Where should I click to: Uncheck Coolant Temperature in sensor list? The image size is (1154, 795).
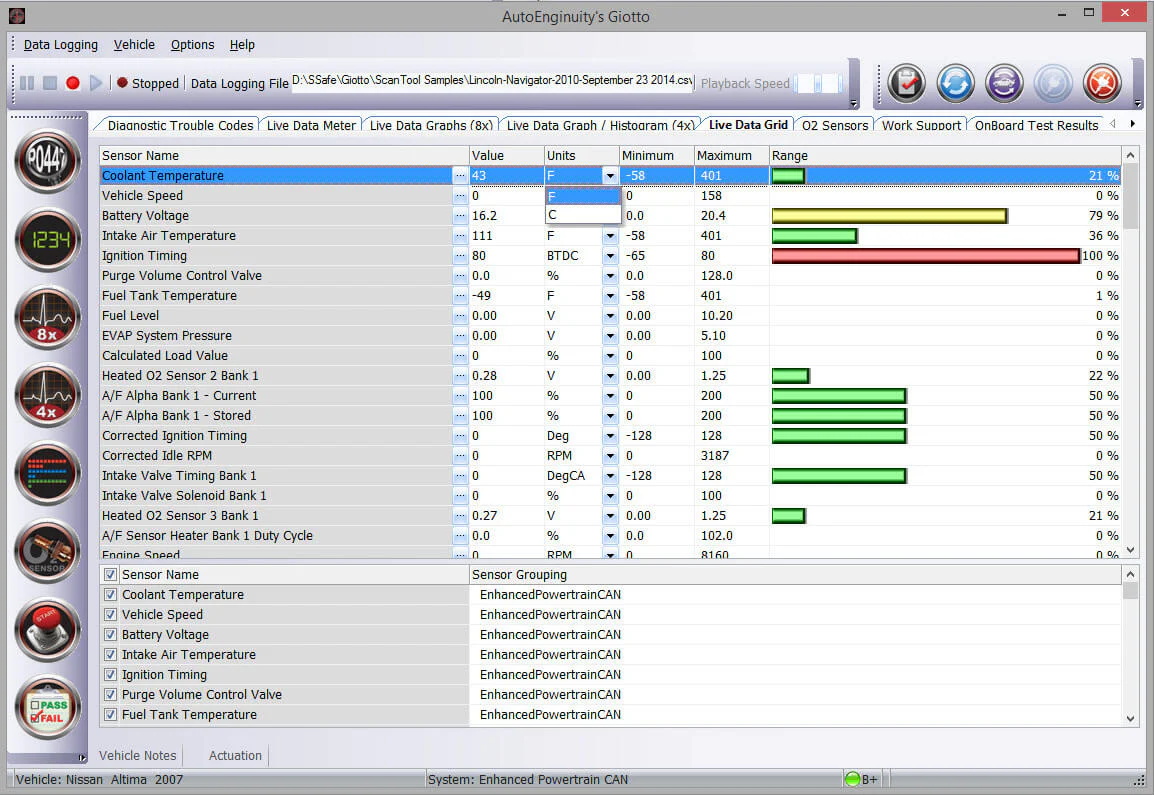pos(110,594)
